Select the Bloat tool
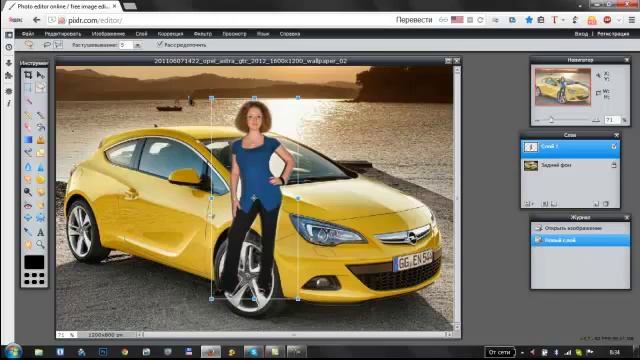640x360 pixels. pos(28,218)
